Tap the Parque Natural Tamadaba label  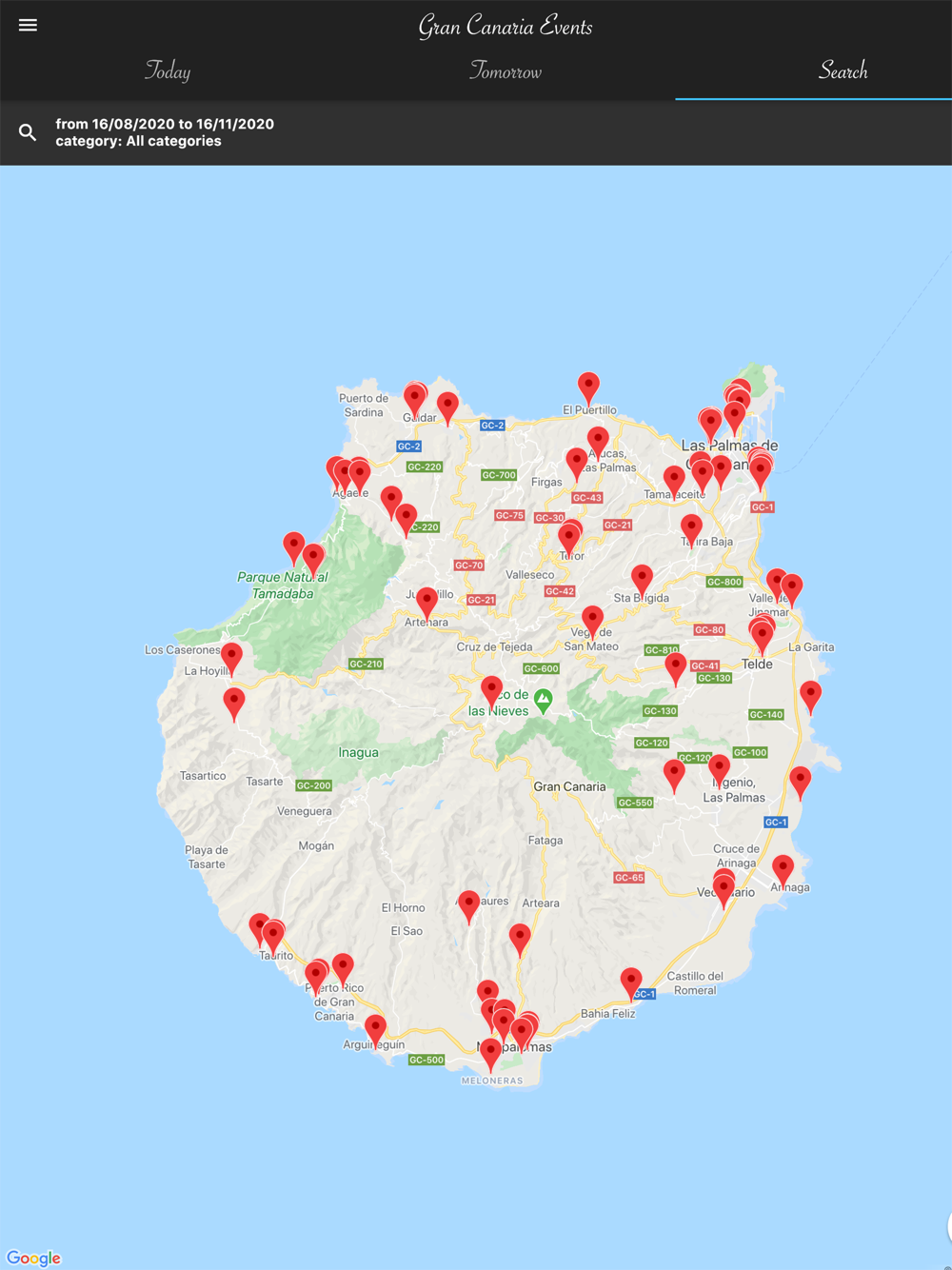click(x=283, y=585)
